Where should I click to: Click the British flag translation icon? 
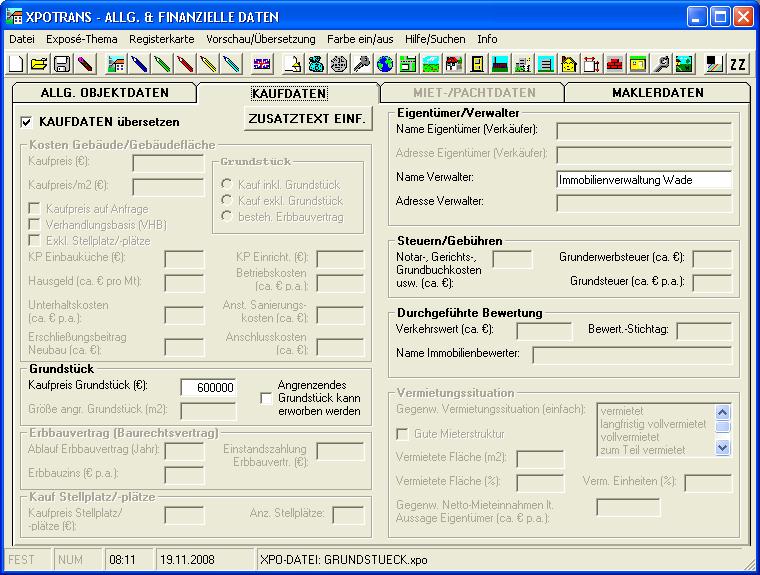262,64
